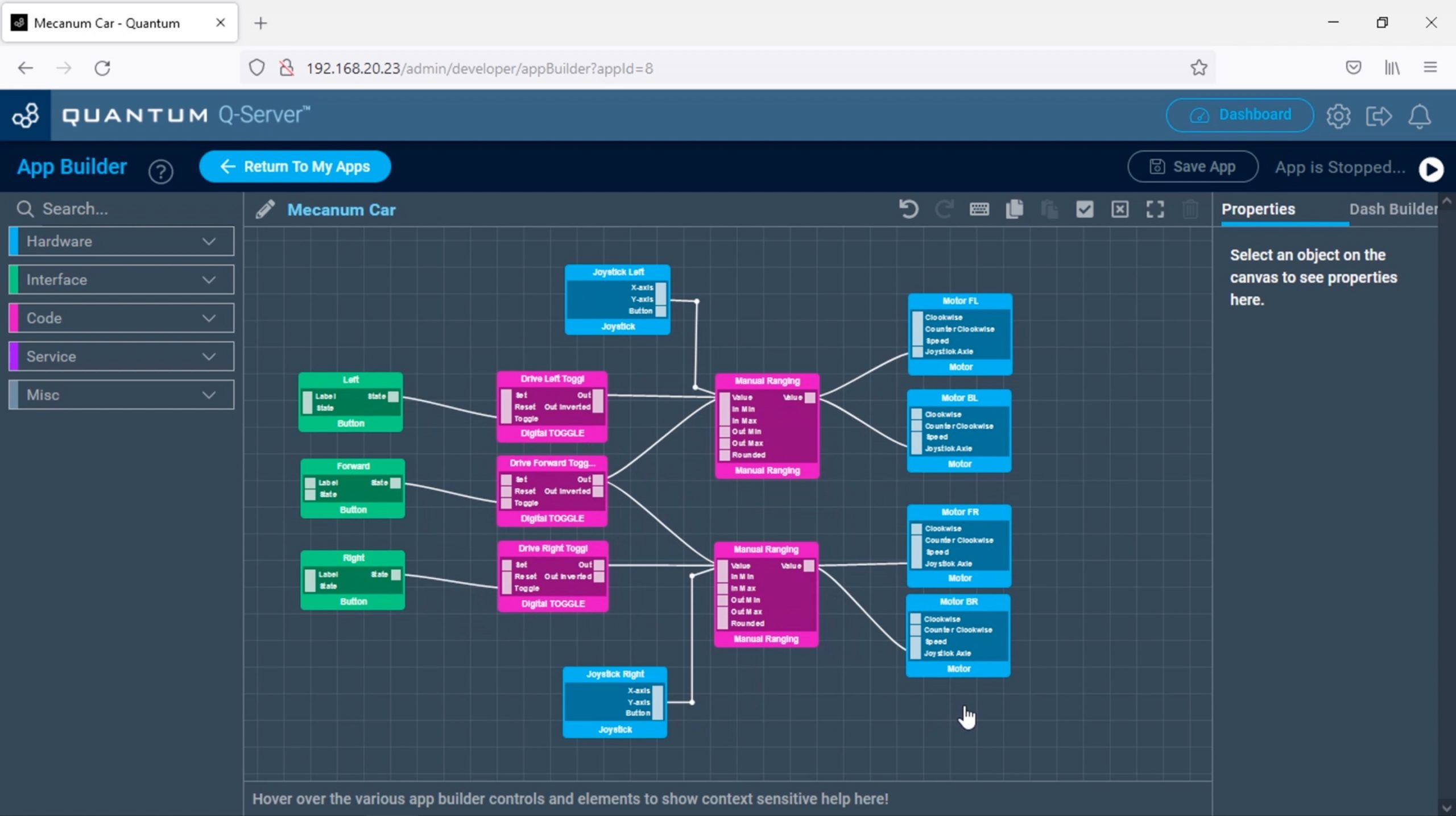Open the notifications bell icon
The width and height of the screenshot is (1456, 816).
[1419, 116]
